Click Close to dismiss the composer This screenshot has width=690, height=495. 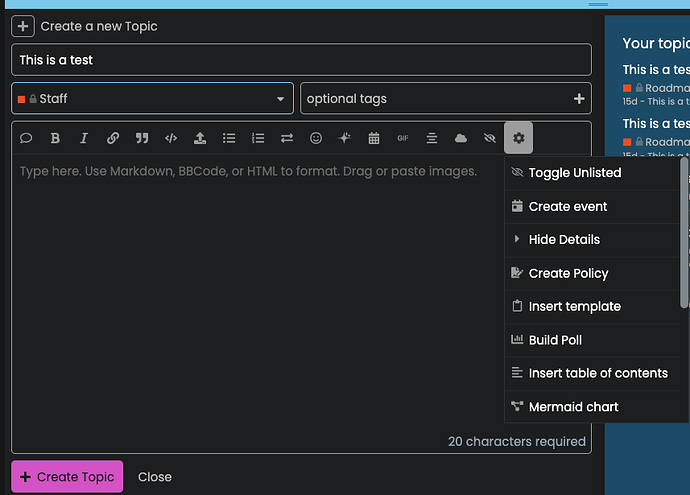pyautogui.click(x=155, y=477)
